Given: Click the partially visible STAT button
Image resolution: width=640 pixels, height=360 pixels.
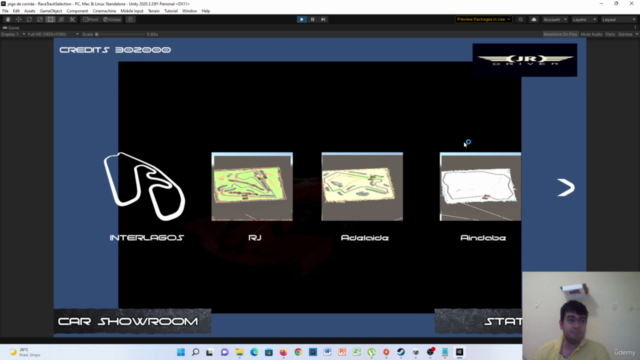Looking at the screenshot, I should (478, 321).
